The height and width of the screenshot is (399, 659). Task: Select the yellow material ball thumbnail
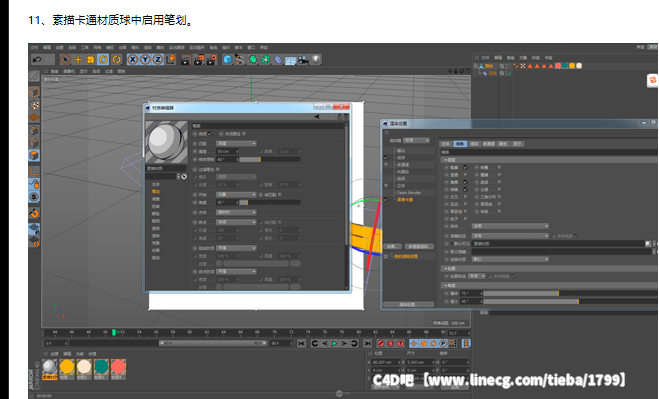click(x=67, y=367)
